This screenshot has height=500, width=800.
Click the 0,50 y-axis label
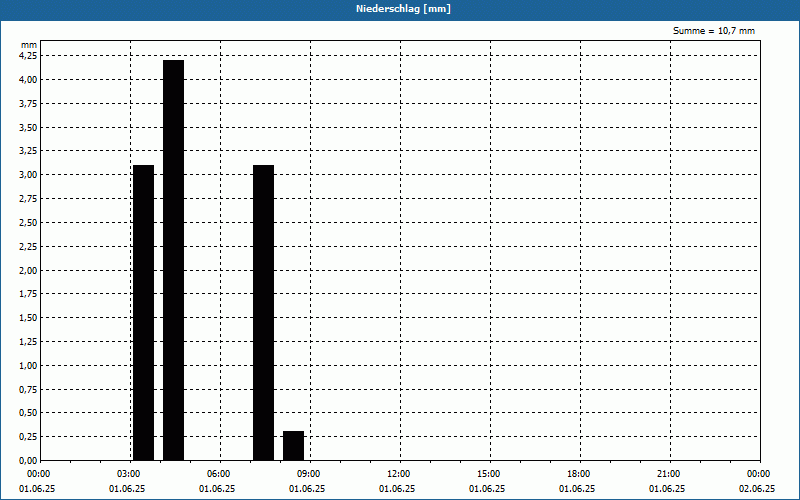point(28,413)
